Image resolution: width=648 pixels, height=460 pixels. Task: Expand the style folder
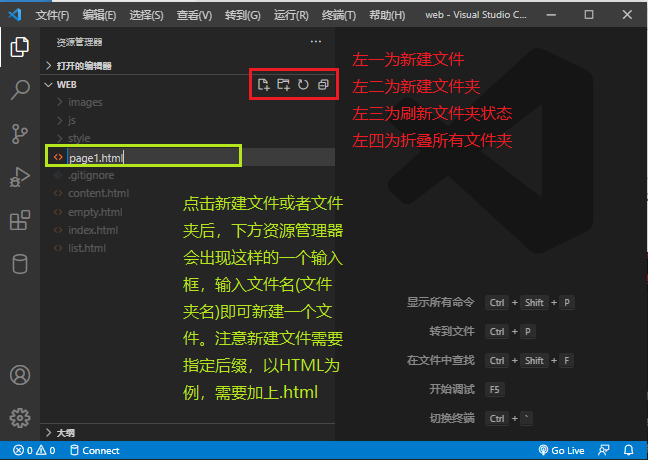pyautogui.click(x=79, y=138)
